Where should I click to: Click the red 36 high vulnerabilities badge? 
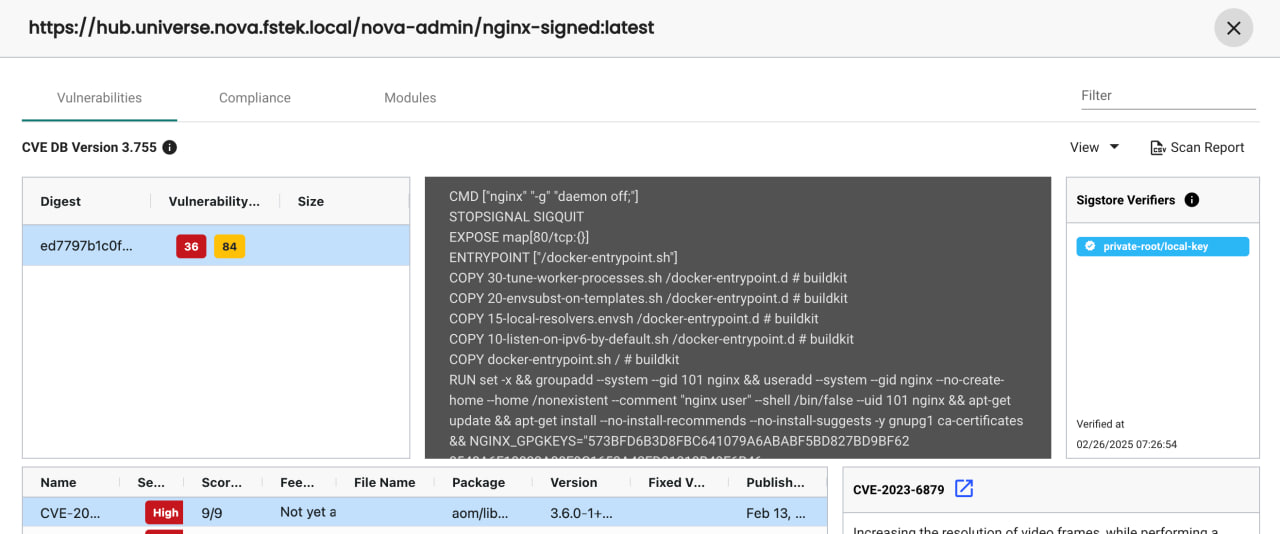191,246
